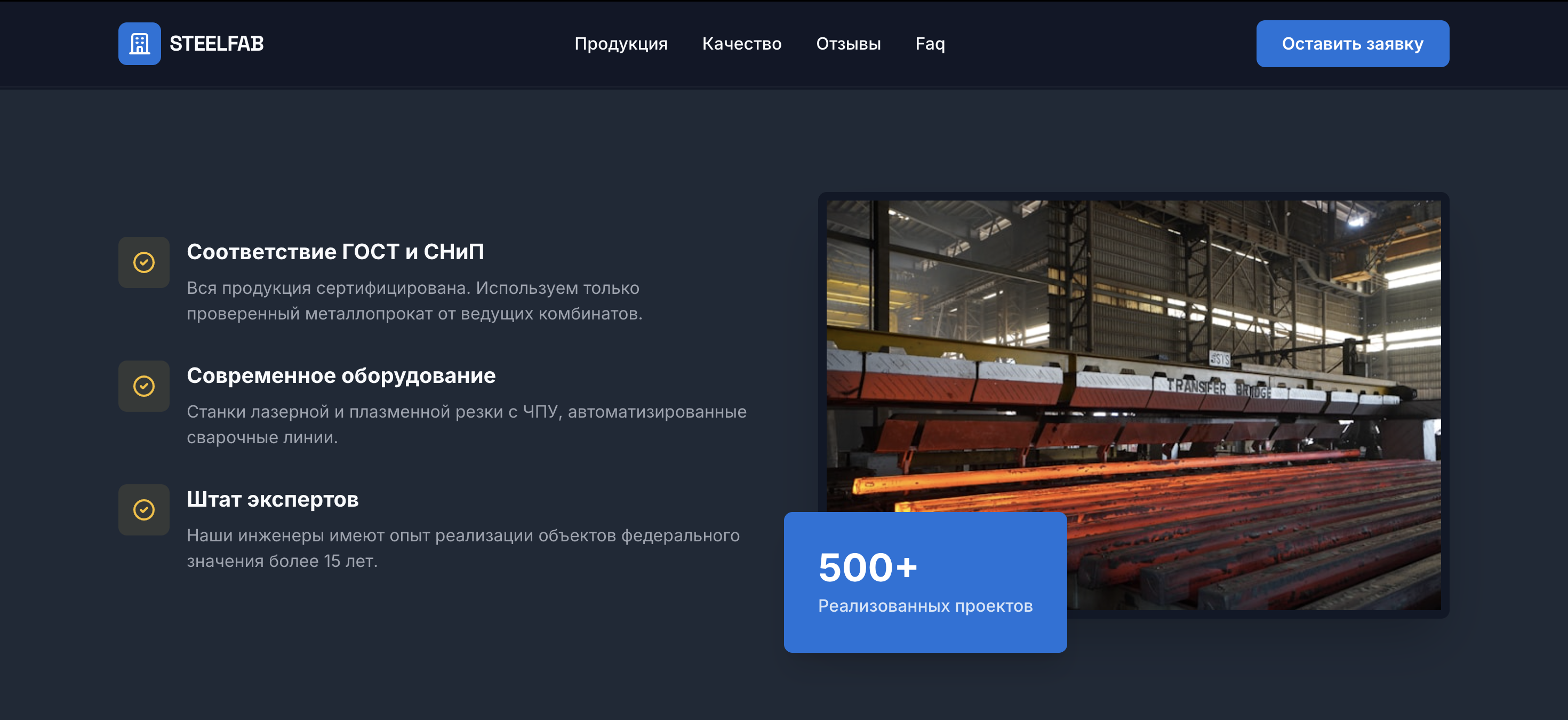1568x720 pixels.
Task: Click check icon beside Соответствие ГОСТ и СНиП
Action: (143, 262)
